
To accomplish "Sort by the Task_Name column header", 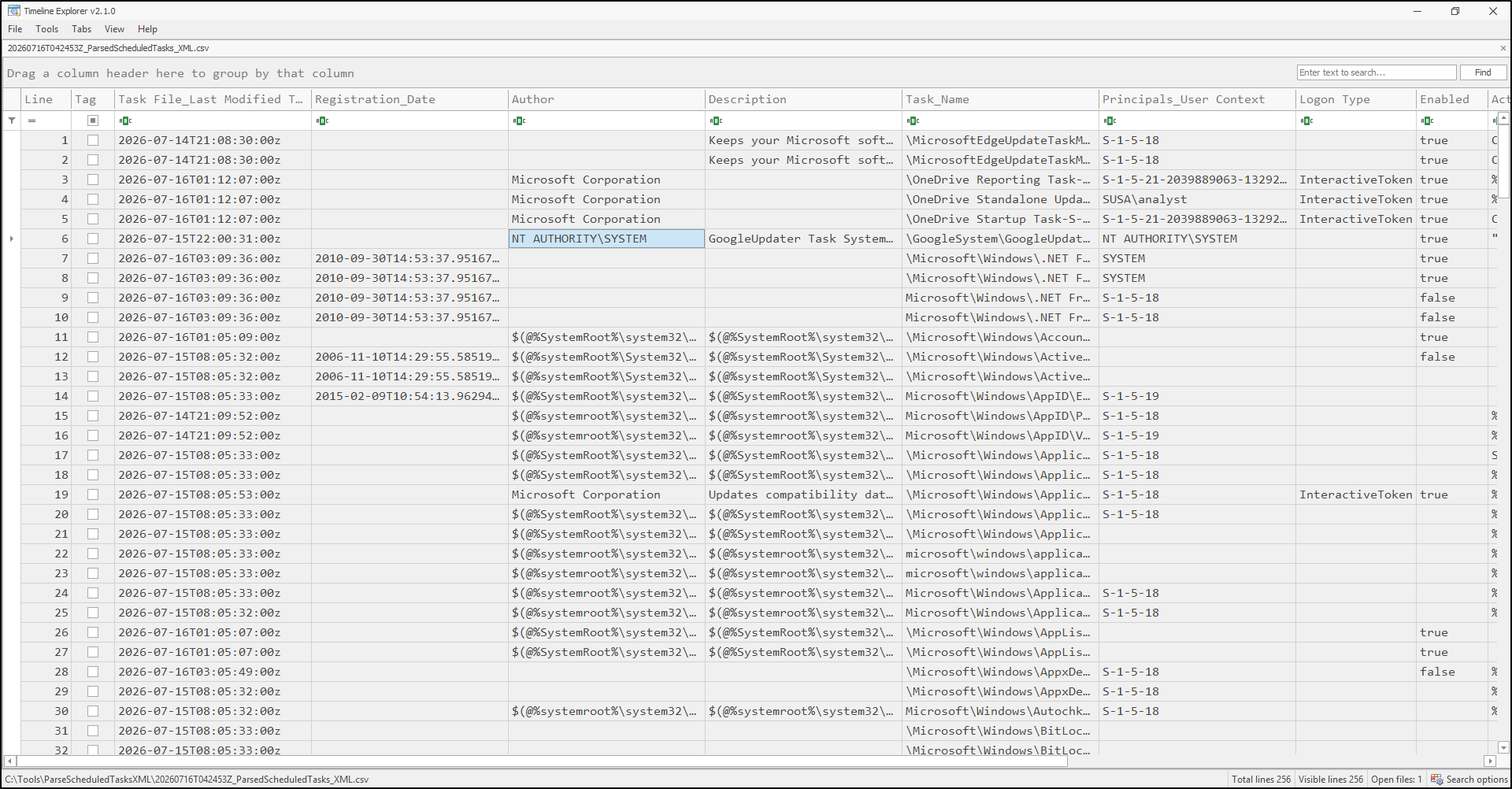I will click(x=1000, y=99).
